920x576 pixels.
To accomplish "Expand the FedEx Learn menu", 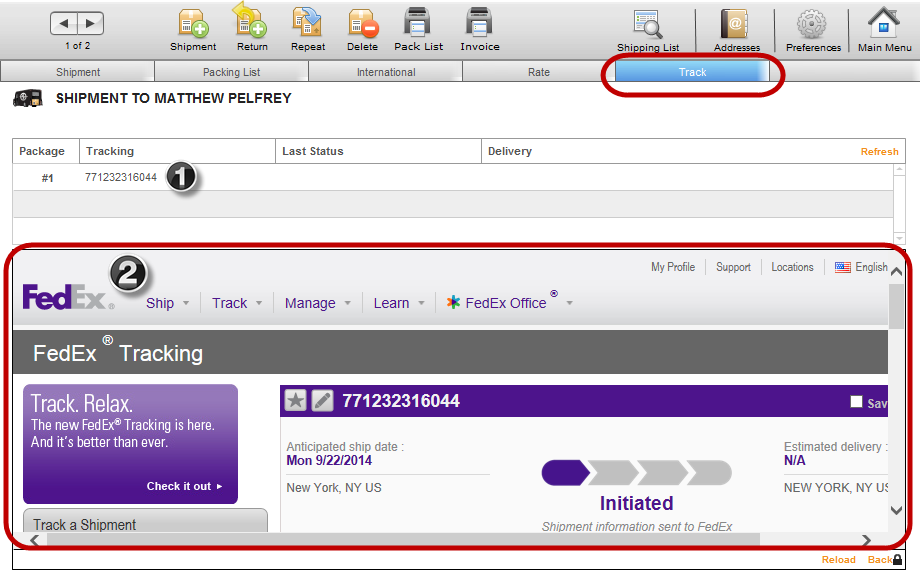I will (x=399, y=303).
